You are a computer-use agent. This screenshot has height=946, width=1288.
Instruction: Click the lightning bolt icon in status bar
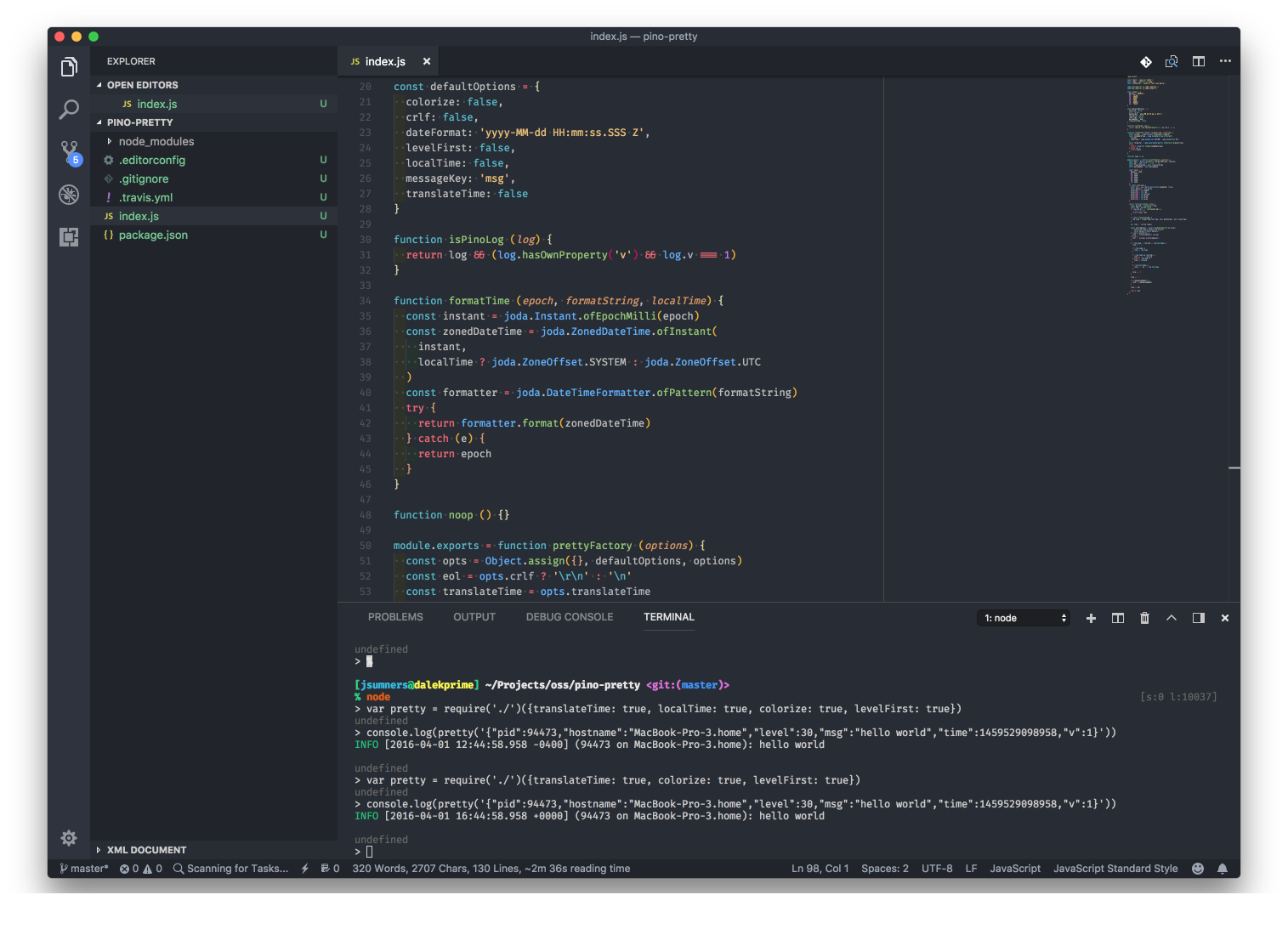(305, 869)
